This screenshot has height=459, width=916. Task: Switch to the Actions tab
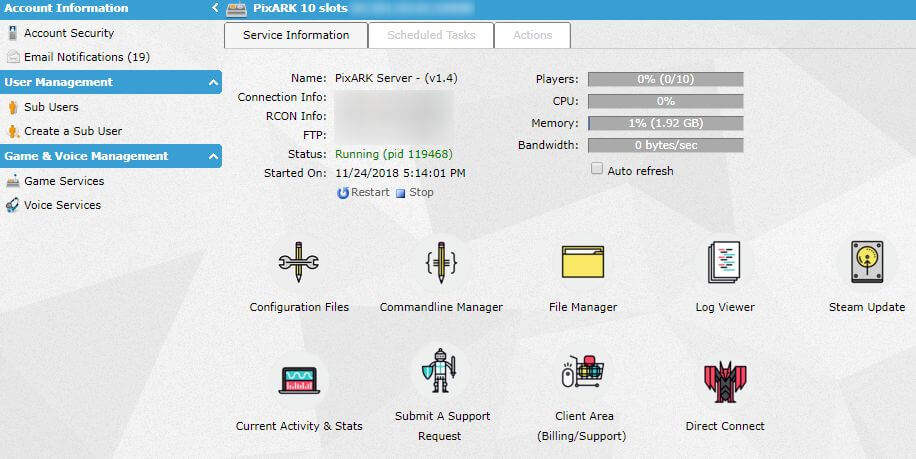tap(532, 35)
